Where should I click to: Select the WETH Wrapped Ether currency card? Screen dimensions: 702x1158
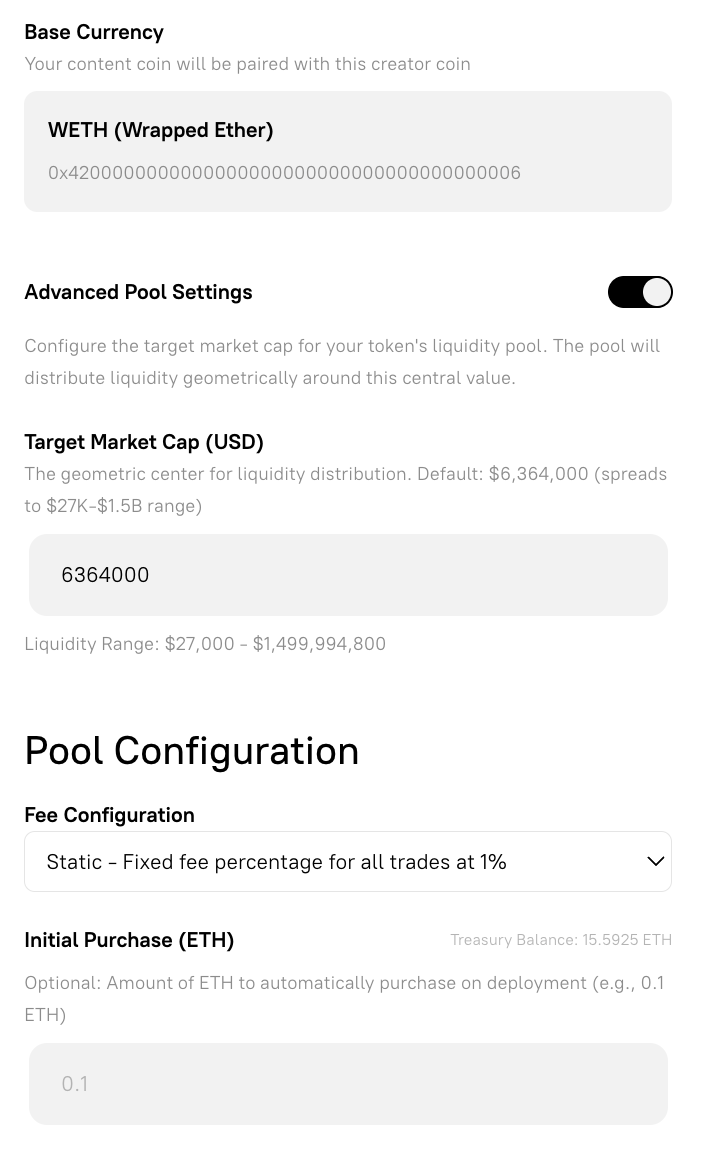click(x=348, y=151)
